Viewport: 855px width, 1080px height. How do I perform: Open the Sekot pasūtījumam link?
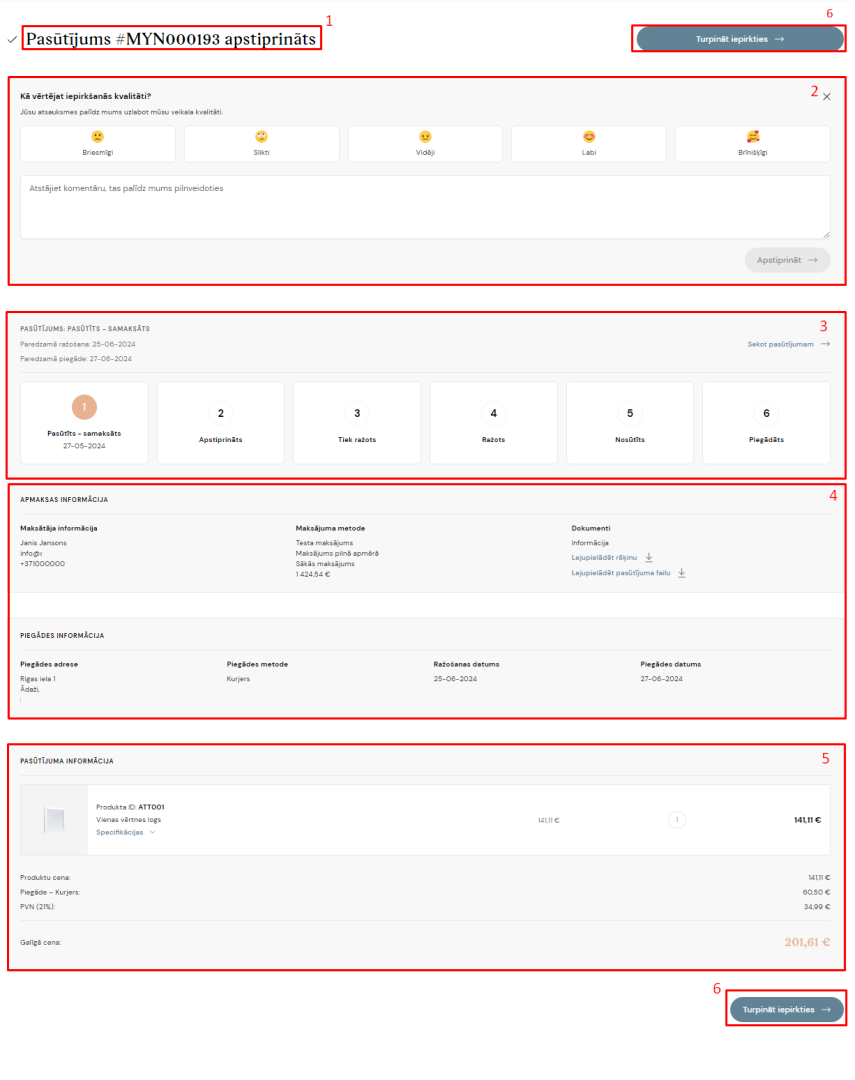781,344
